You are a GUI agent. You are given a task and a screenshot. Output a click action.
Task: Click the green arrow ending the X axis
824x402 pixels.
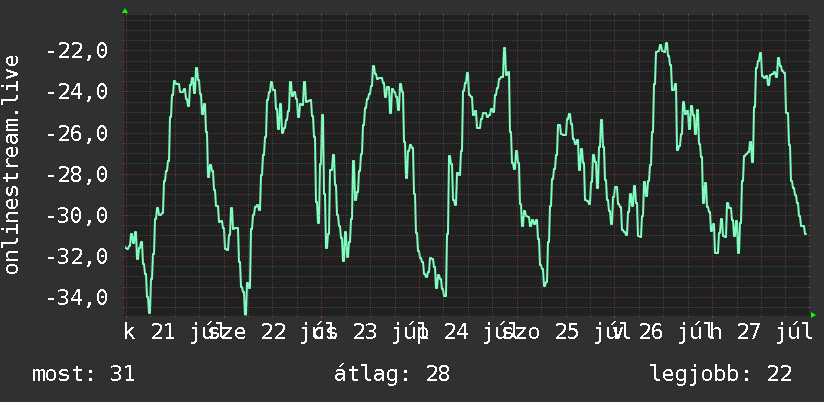(813, 315)
